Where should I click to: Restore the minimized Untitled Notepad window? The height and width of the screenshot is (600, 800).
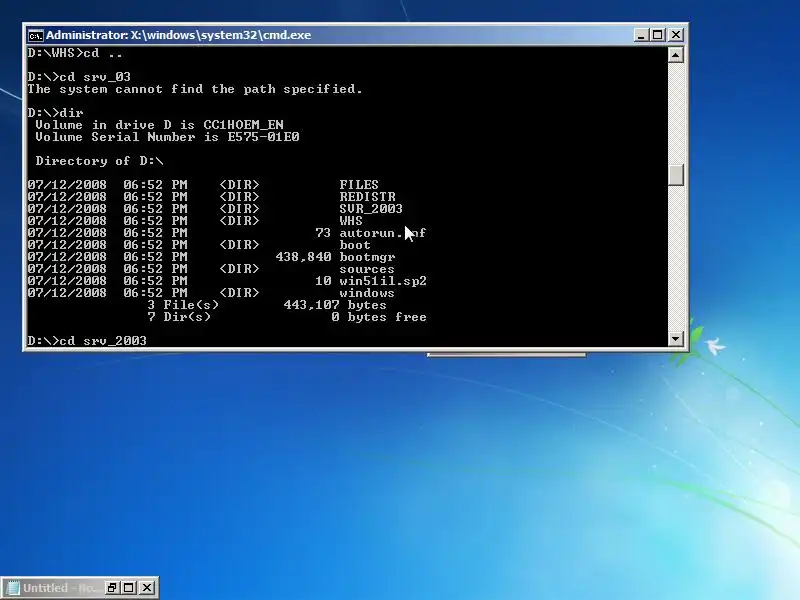coord(112,588)
